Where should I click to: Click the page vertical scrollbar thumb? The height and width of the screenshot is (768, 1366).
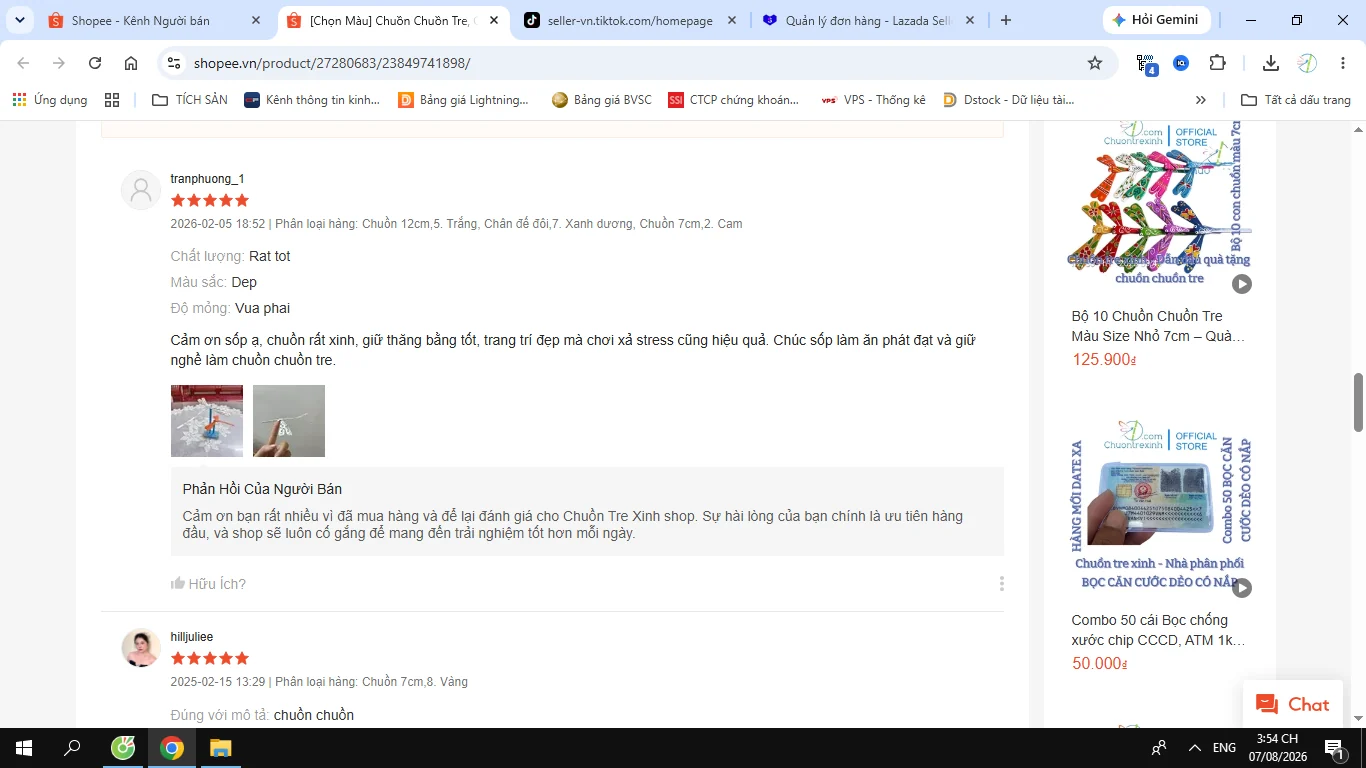[x=1358, y=402]
